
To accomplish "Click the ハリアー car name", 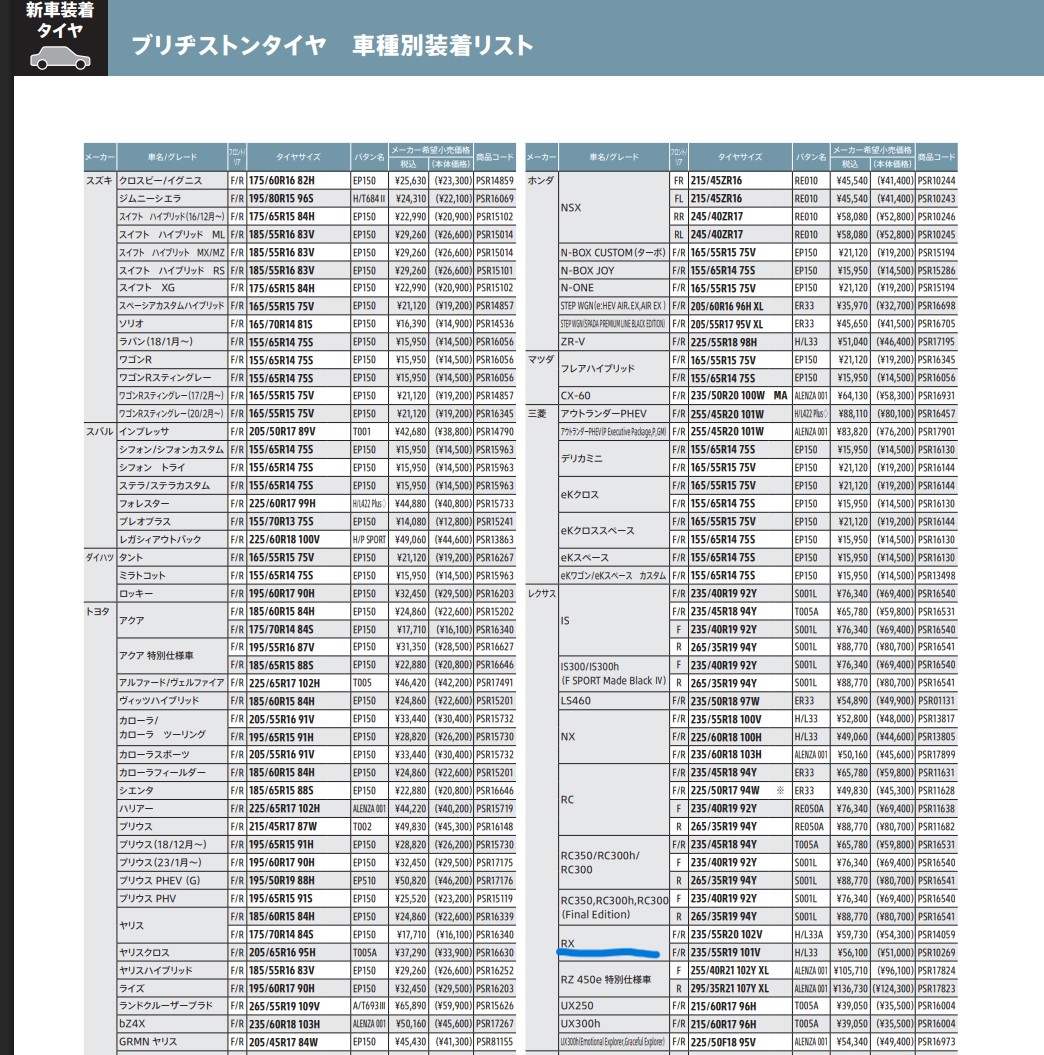I will click(137, 808).
